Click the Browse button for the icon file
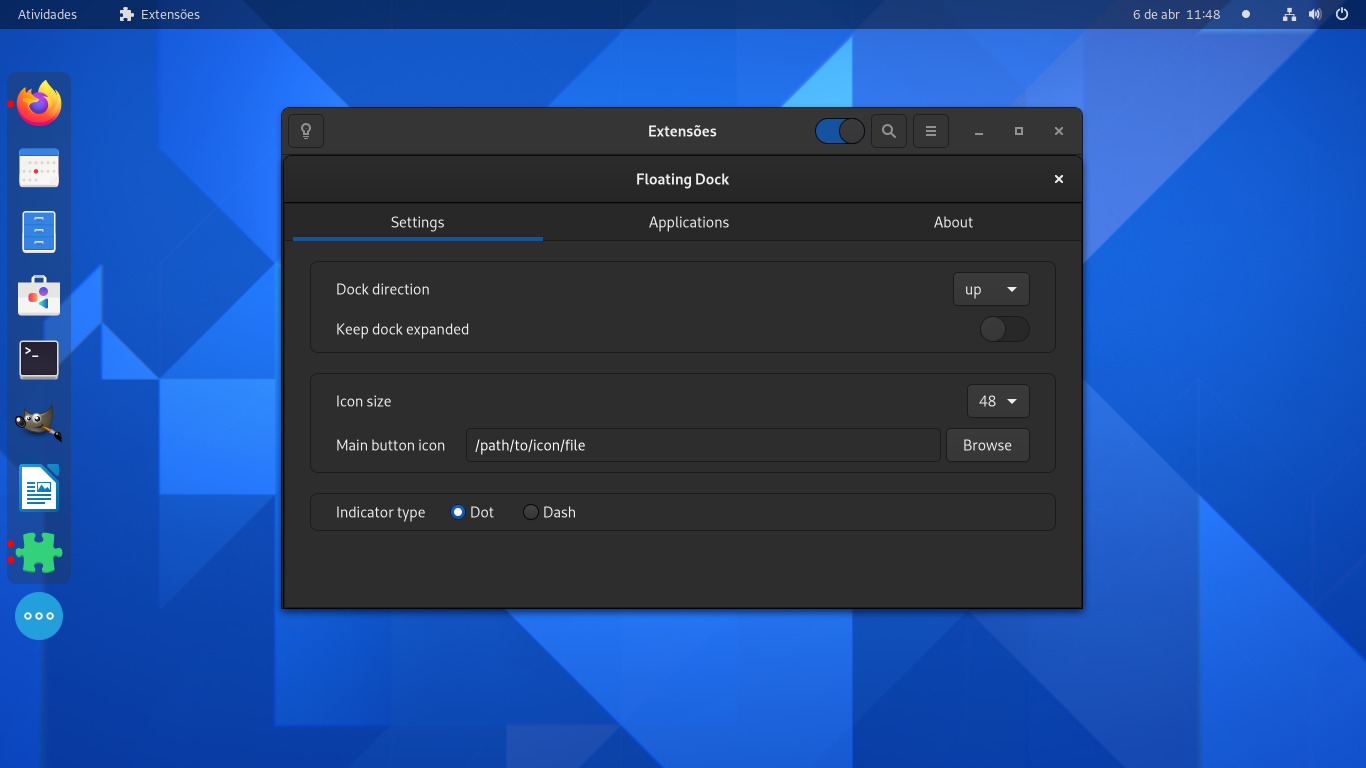 [987, 445]
